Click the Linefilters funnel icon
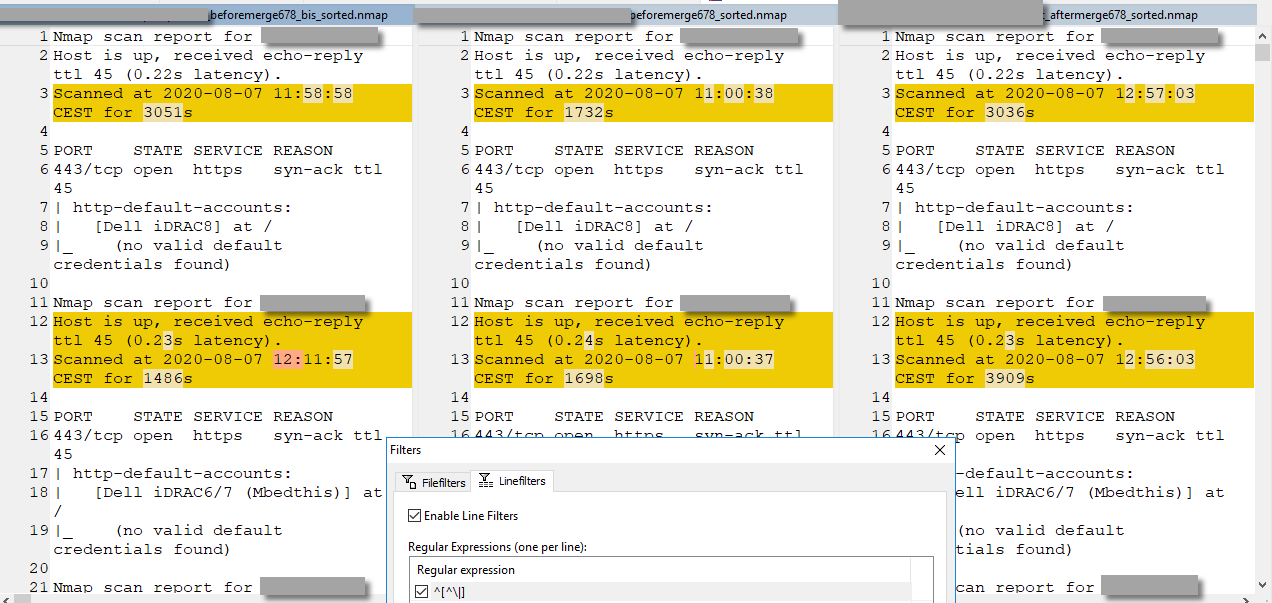 pos(484,478)
